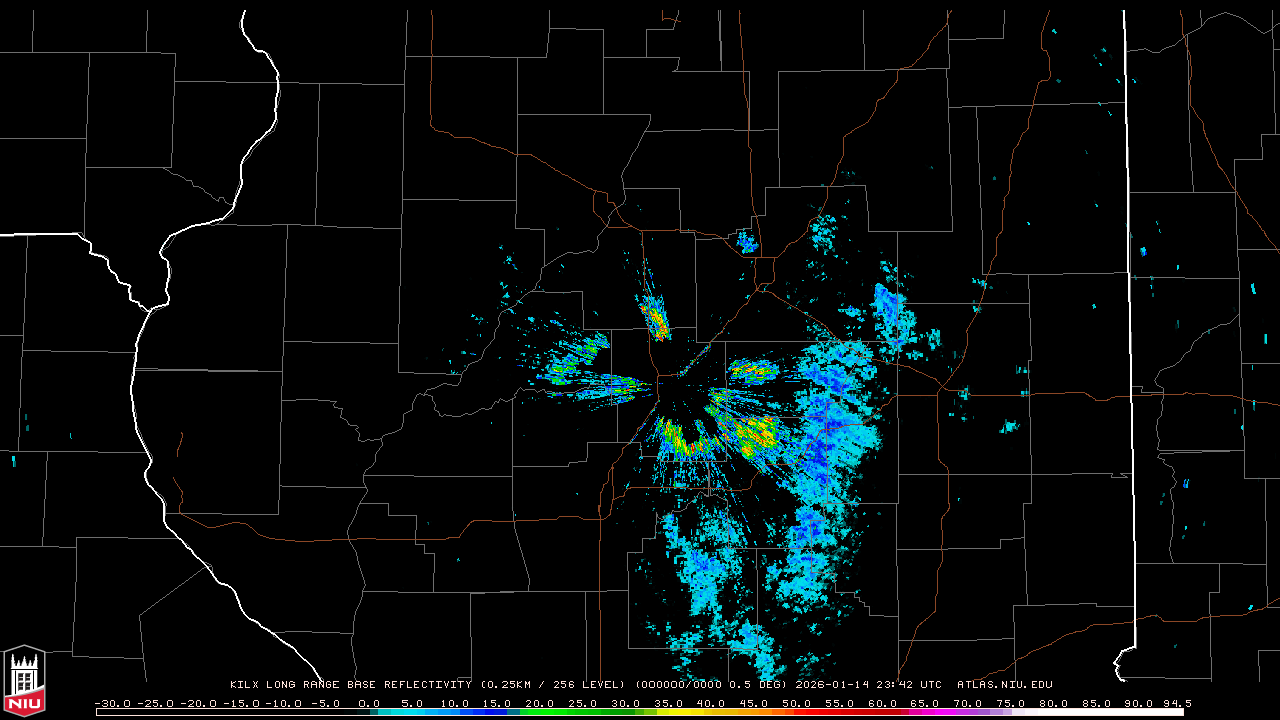This screenshot has height=720, width=1280.
Task: Click the "(0.25KM / 256 LEVEL)" resolution text
Action: 555,685
